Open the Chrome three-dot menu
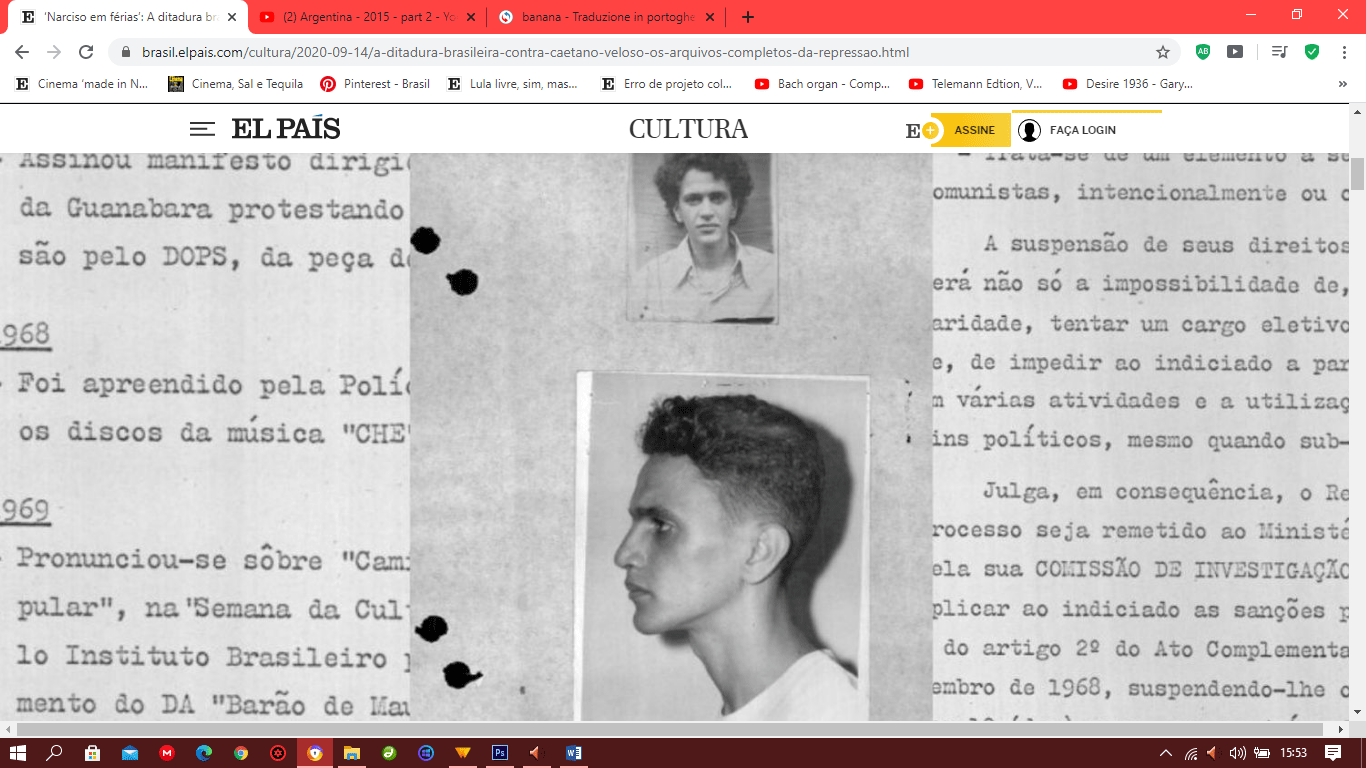Viewport: 1366px width, 768px height. point(1344,52)
